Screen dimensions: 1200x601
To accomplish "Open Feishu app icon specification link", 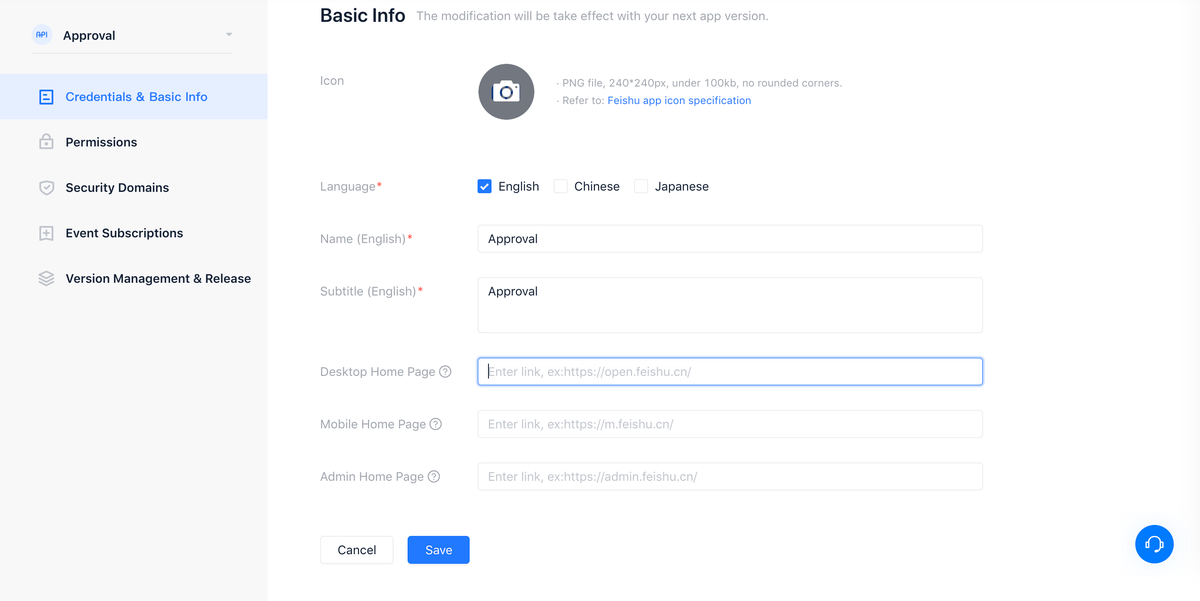I will point(679,101).
